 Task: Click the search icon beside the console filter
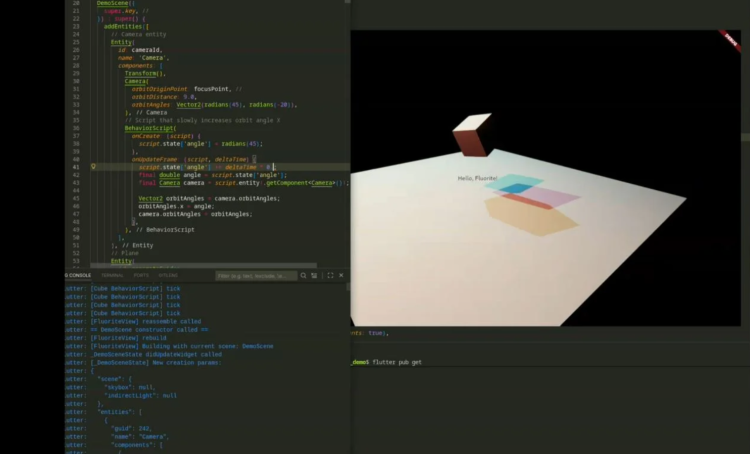click(x=304, y=275)
